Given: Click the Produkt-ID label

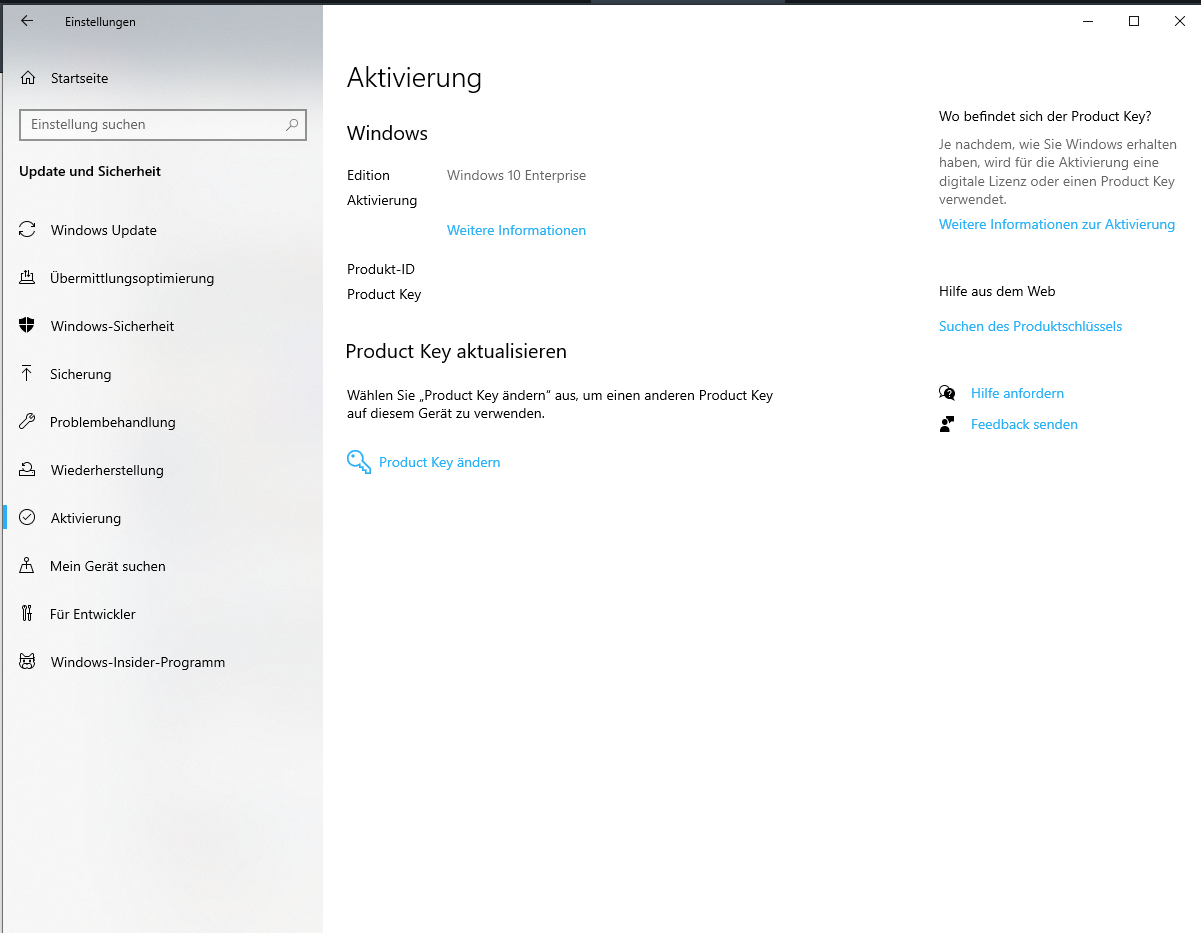Looking at the screenshot, I should pyautogui.click(x=381, y=270).
